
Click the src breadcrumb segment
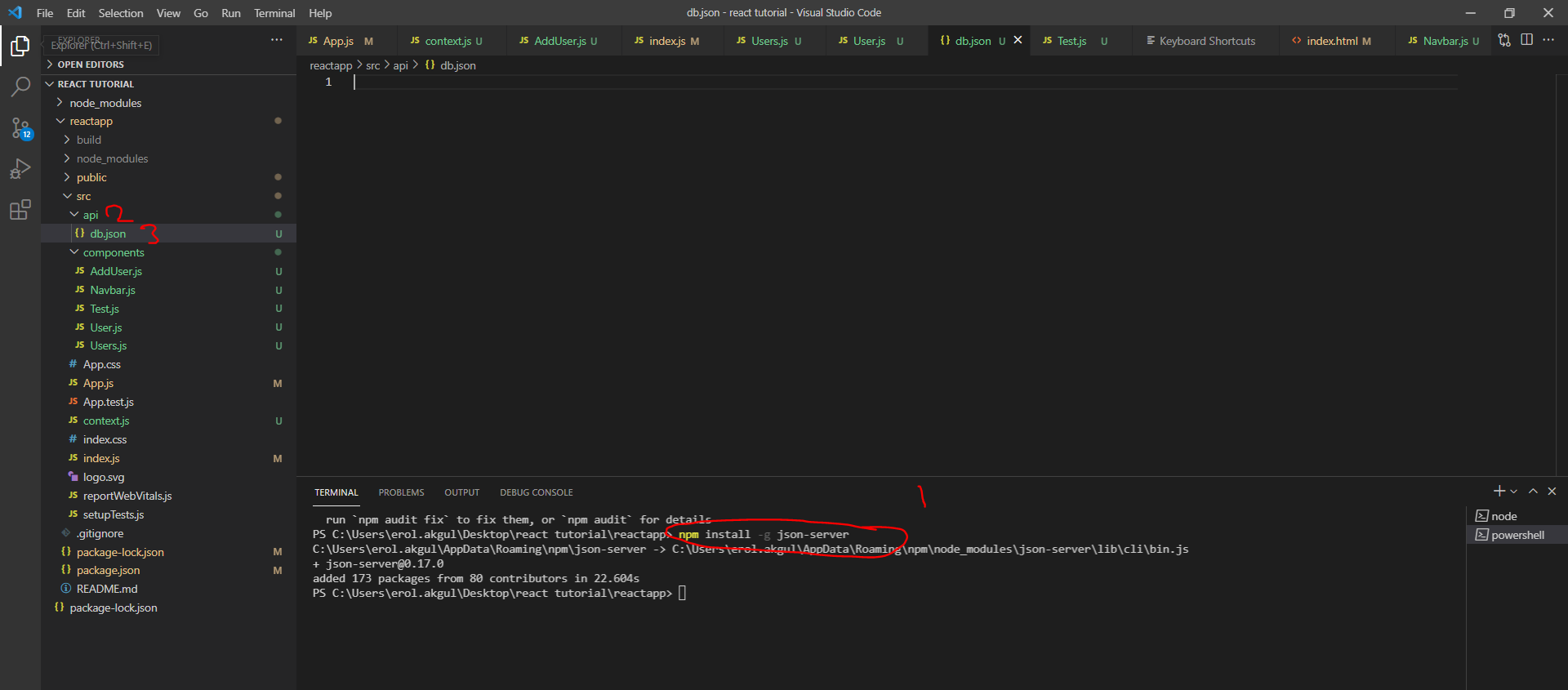pos(372,65)
